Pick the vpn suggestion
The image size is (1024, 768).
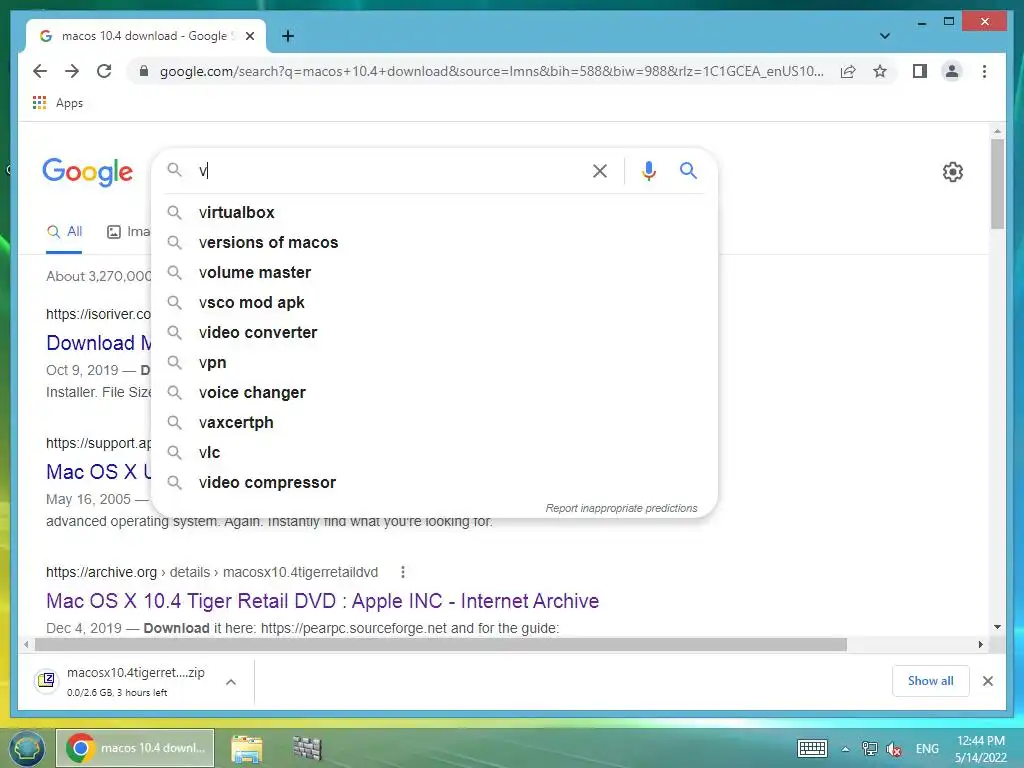(434, 362)
